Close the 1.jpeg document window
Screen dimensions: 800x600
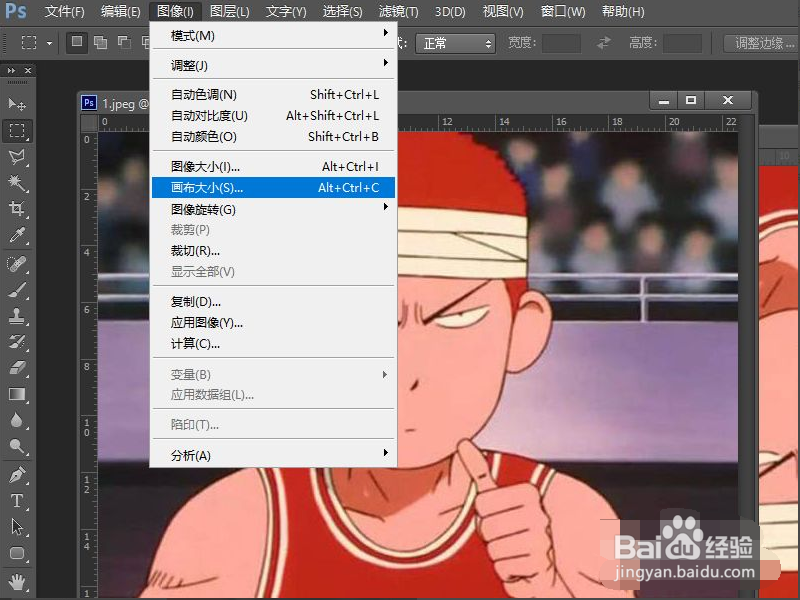pos(728,101)
